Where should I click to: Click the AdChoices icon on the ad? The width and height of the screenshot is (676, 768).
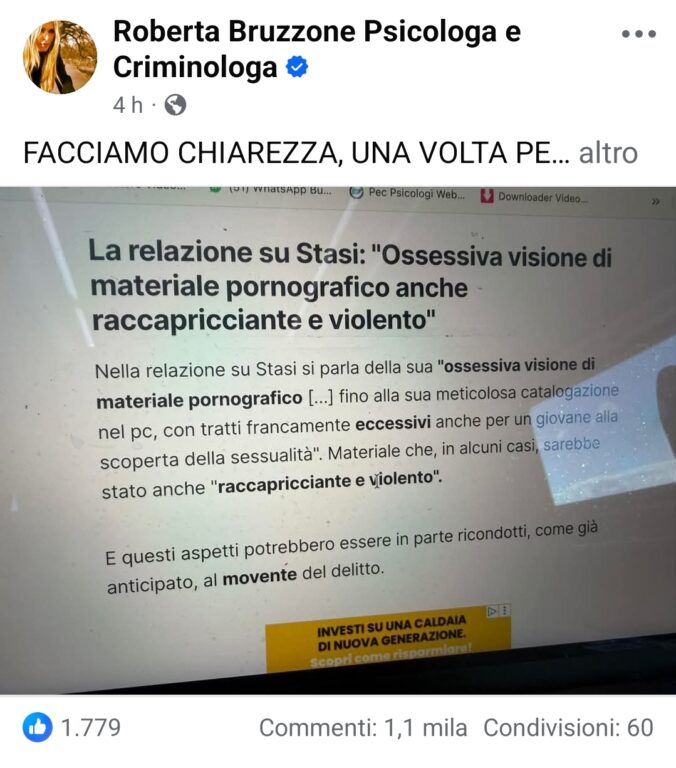pos(498,611)
